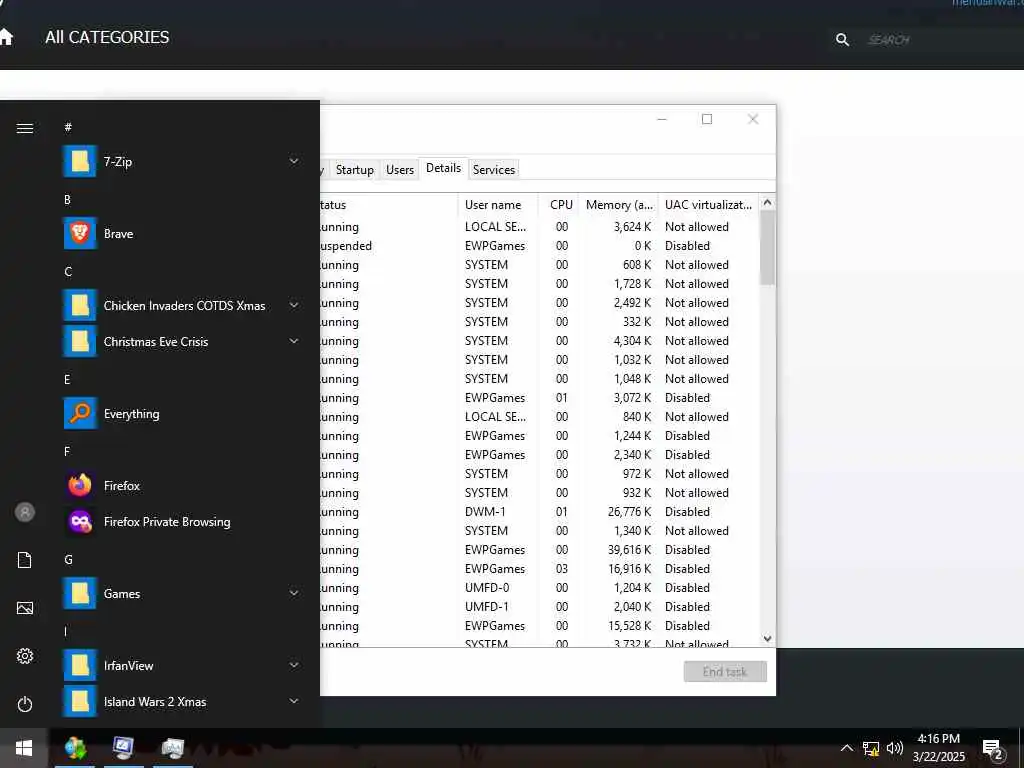Image resolution: width=1024 pixels, height=768 pixels.
Task: Select the row with 16,916 K memory
Action: (539, 569)
